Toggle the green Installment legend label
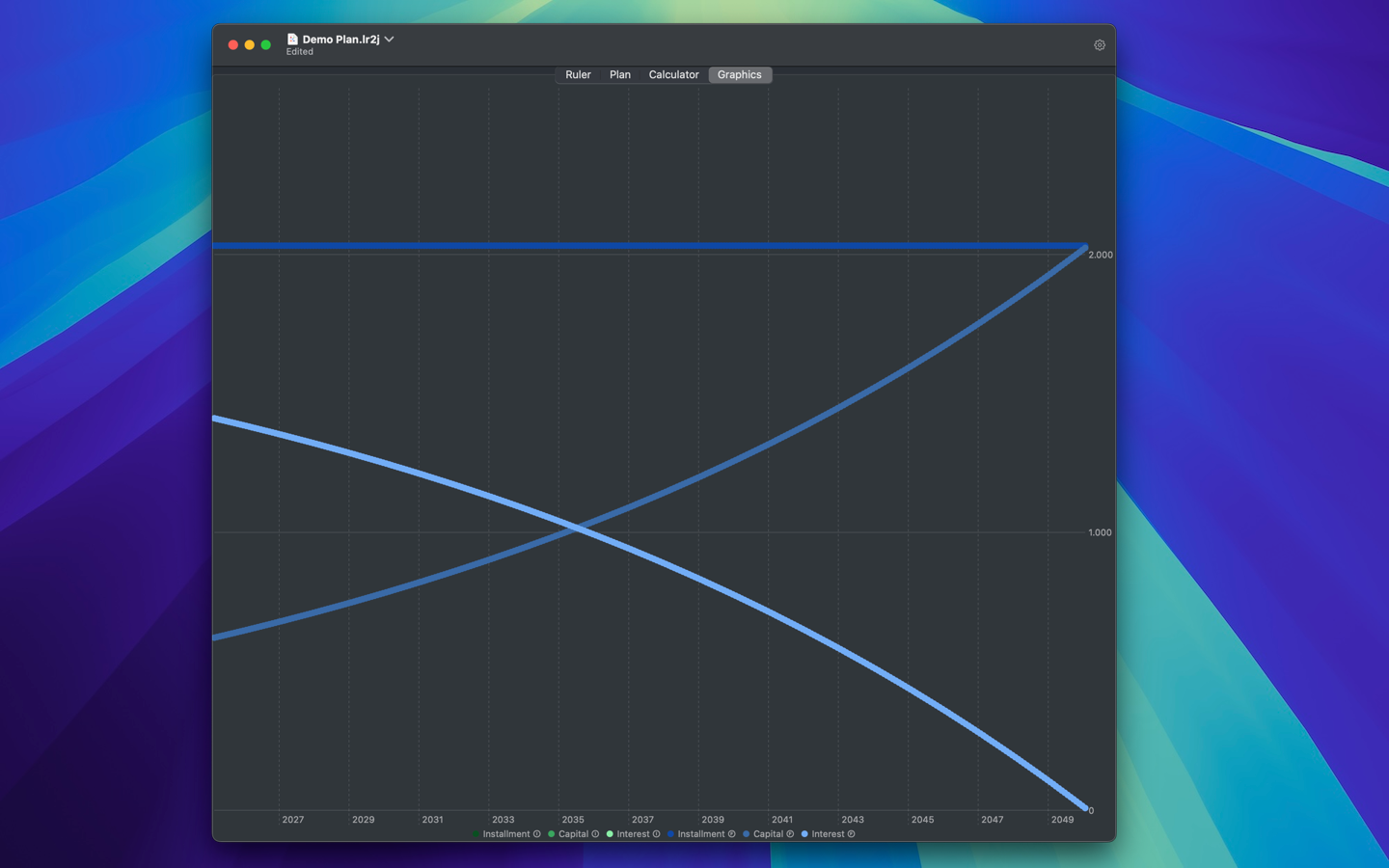The image size is (1389, 868). (x=506, y=834)
